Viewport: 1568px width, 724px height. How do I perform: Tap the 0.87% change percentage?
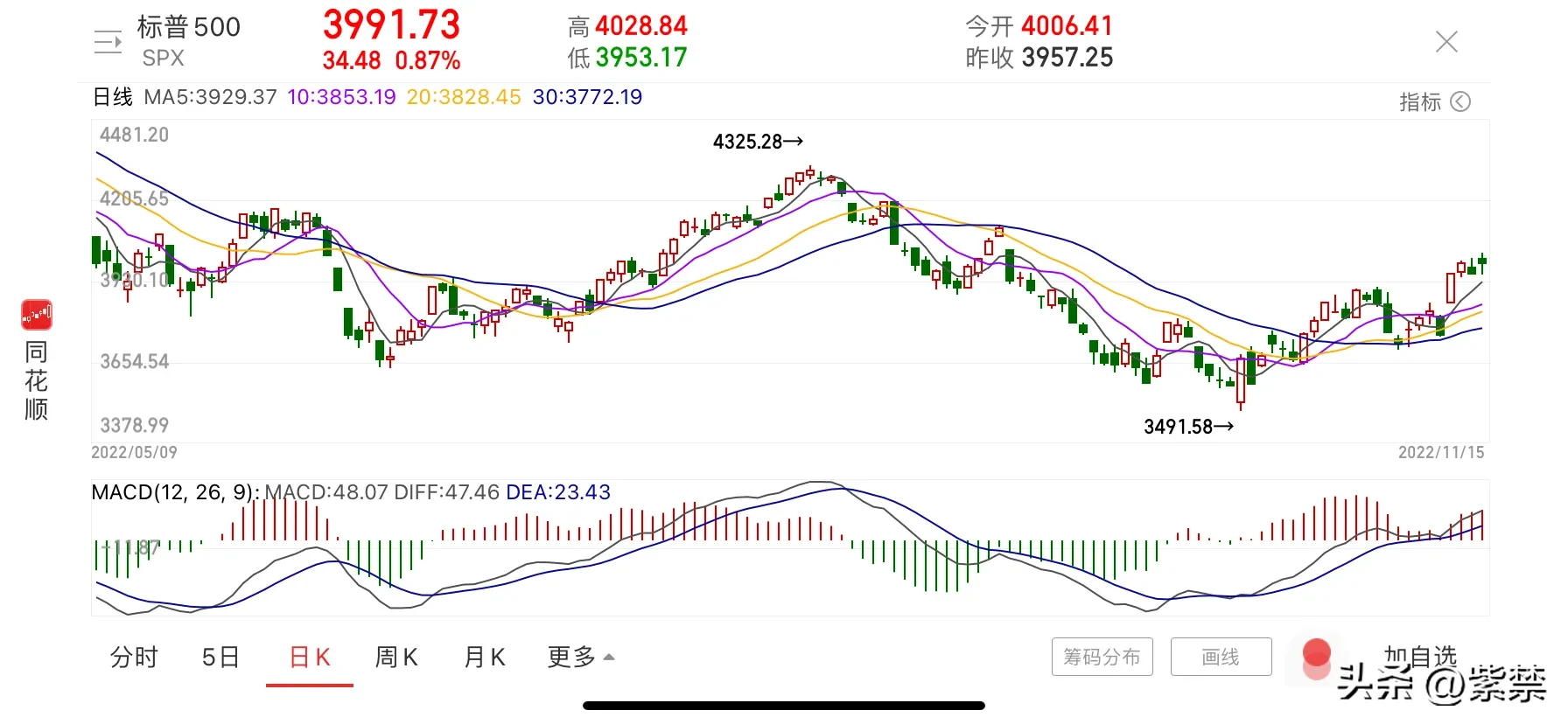428,60
